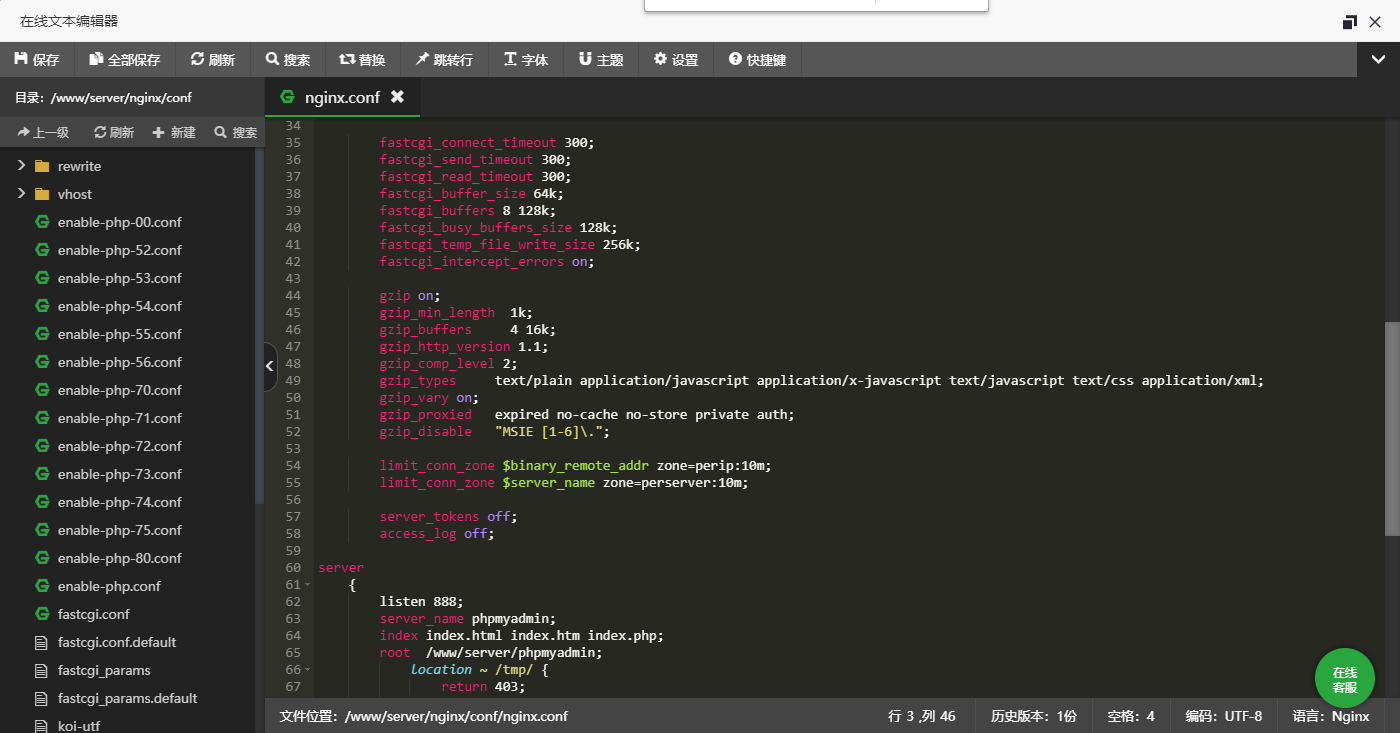The width and height of the screenshot is (1400, 733).
Task: Fold the location block at line 66
Action: point(307,669)
